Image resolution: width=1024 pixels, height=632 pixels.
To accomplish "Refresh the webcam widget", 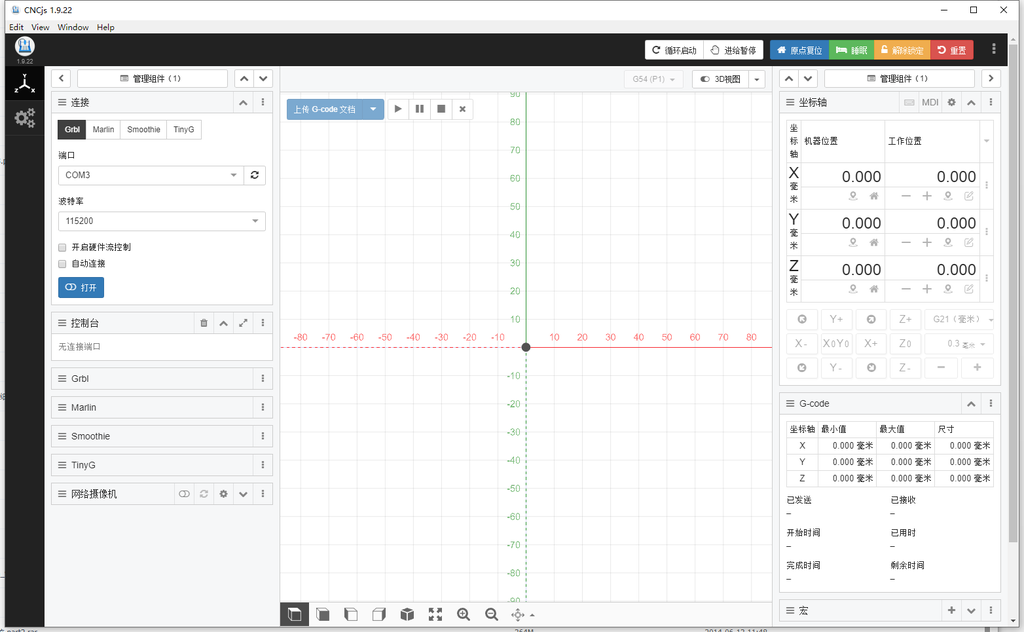I will (204, 494).
